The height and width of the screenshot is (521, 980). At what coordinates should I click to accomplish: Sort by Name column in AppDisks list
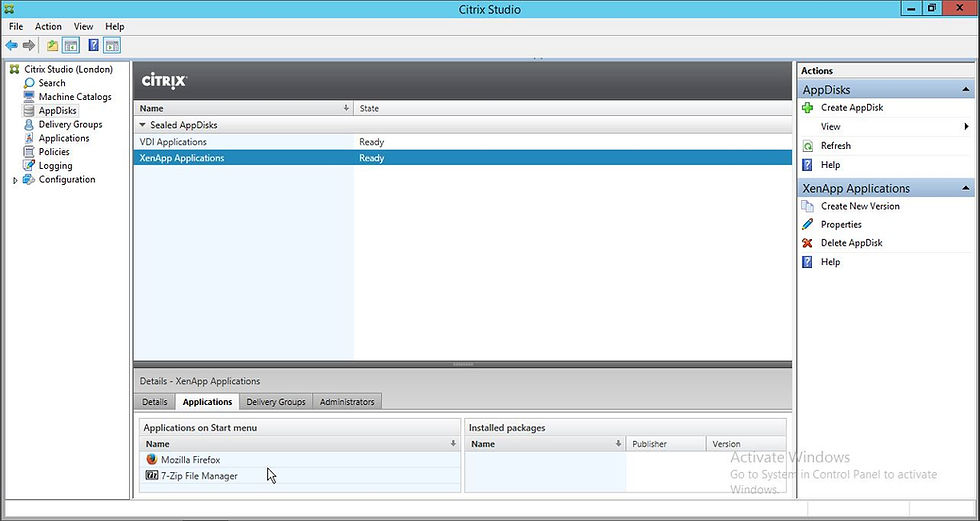[x=243, y=108]
